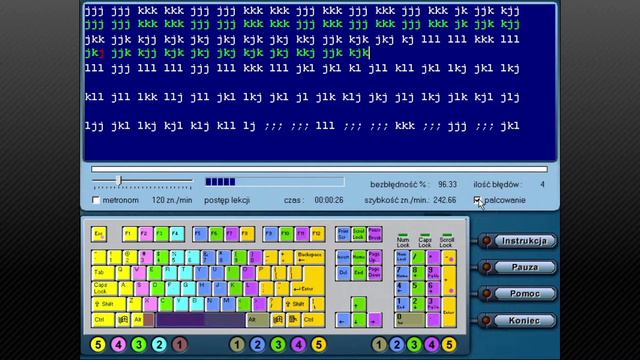
Task: Enable the metronom checkbox
Action: (96, 200)
